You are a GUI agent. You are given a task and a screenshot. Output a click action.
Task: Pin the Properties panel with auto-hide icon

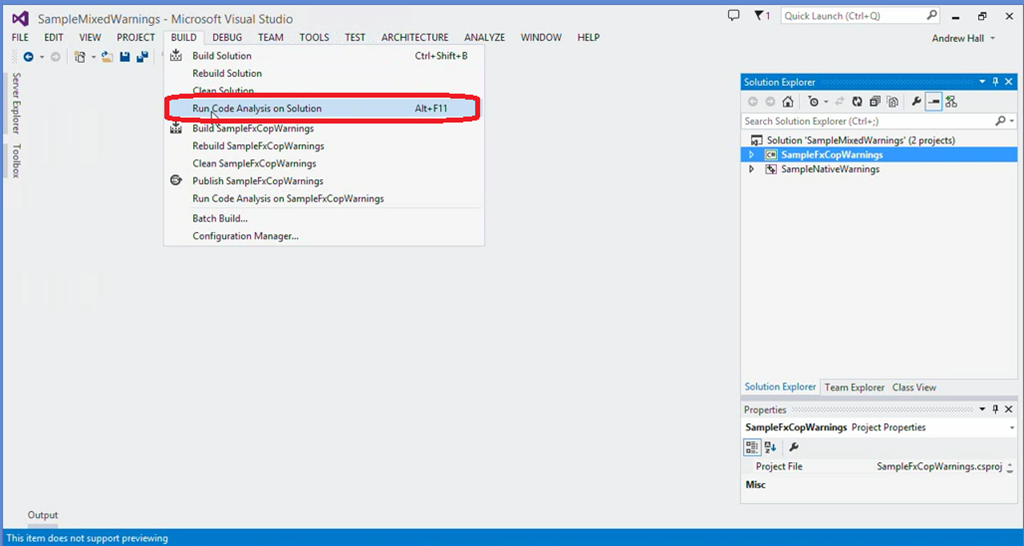click(995, 410)
